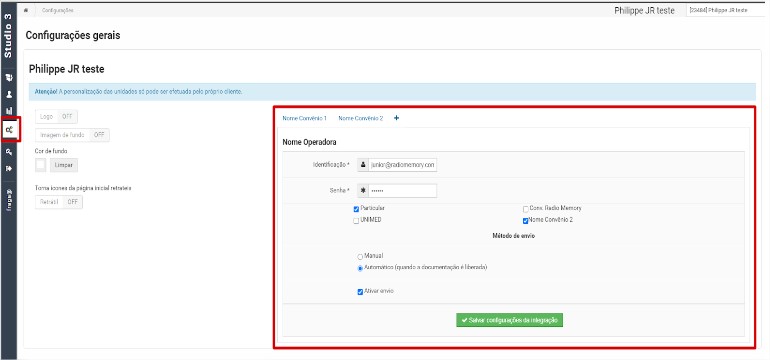Open the background color swatch
770x360 pixels.
tap(41, 165)
